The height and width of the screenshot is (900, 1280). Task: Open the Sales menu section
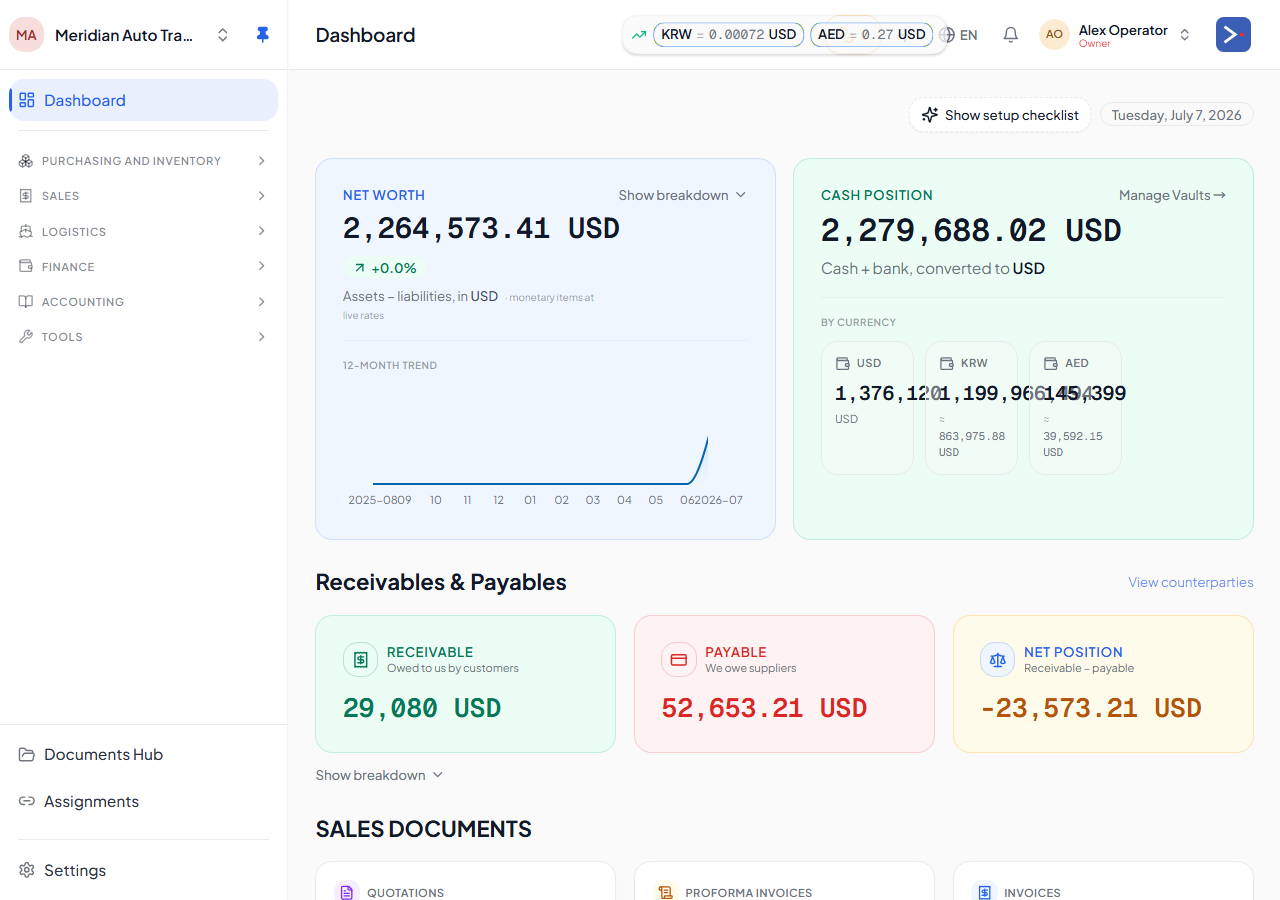click(143, 196)
